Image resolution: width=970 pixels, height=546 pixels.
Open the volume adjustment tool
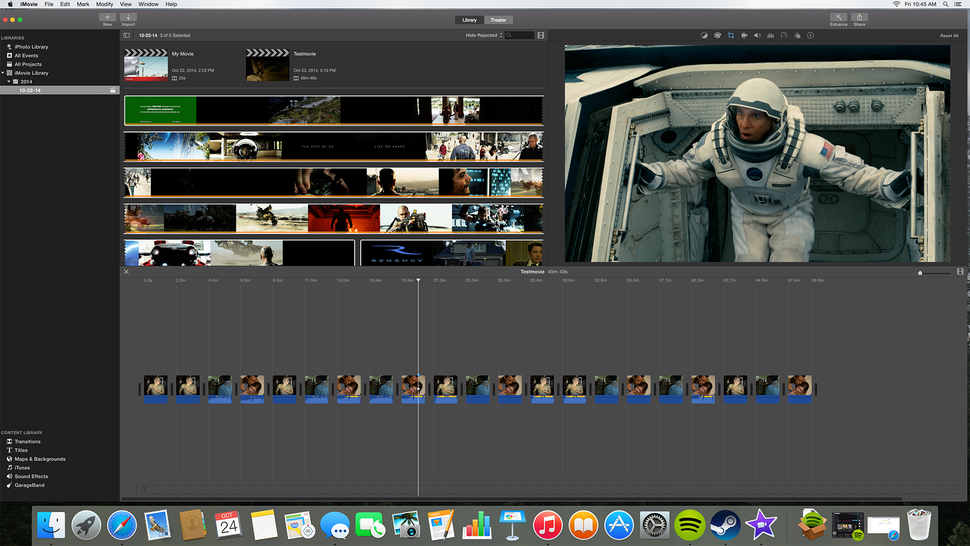[x=757, y=35]
